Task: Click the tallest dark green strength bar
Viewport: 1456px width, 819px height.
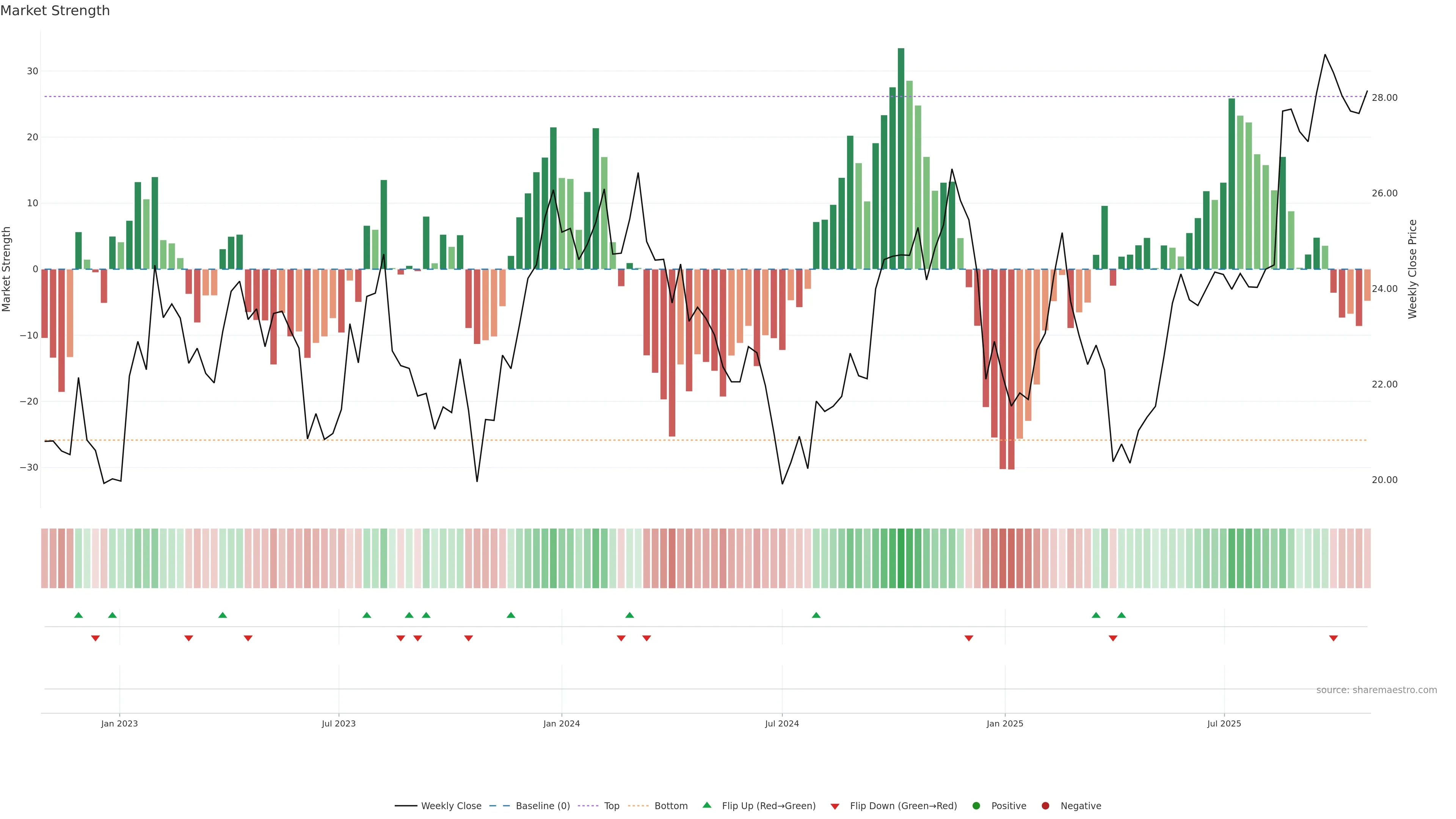Action: coord(901,158)
